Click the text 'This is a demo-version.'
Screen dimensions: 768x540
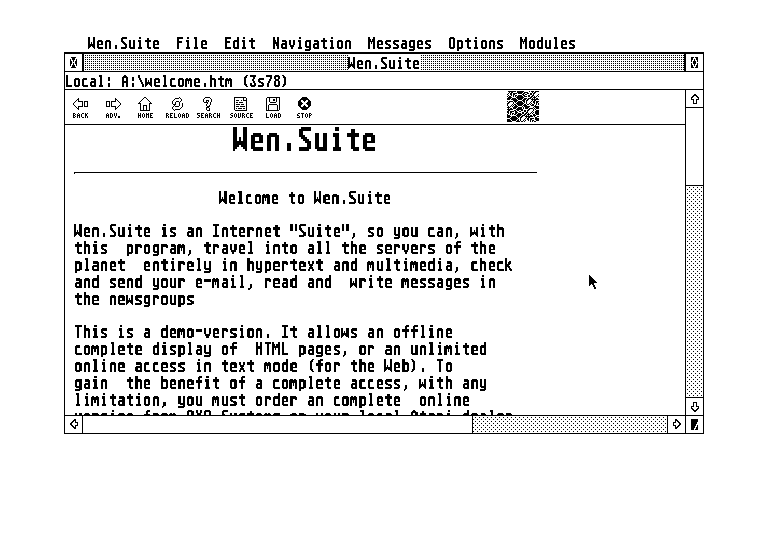(172, 332)
